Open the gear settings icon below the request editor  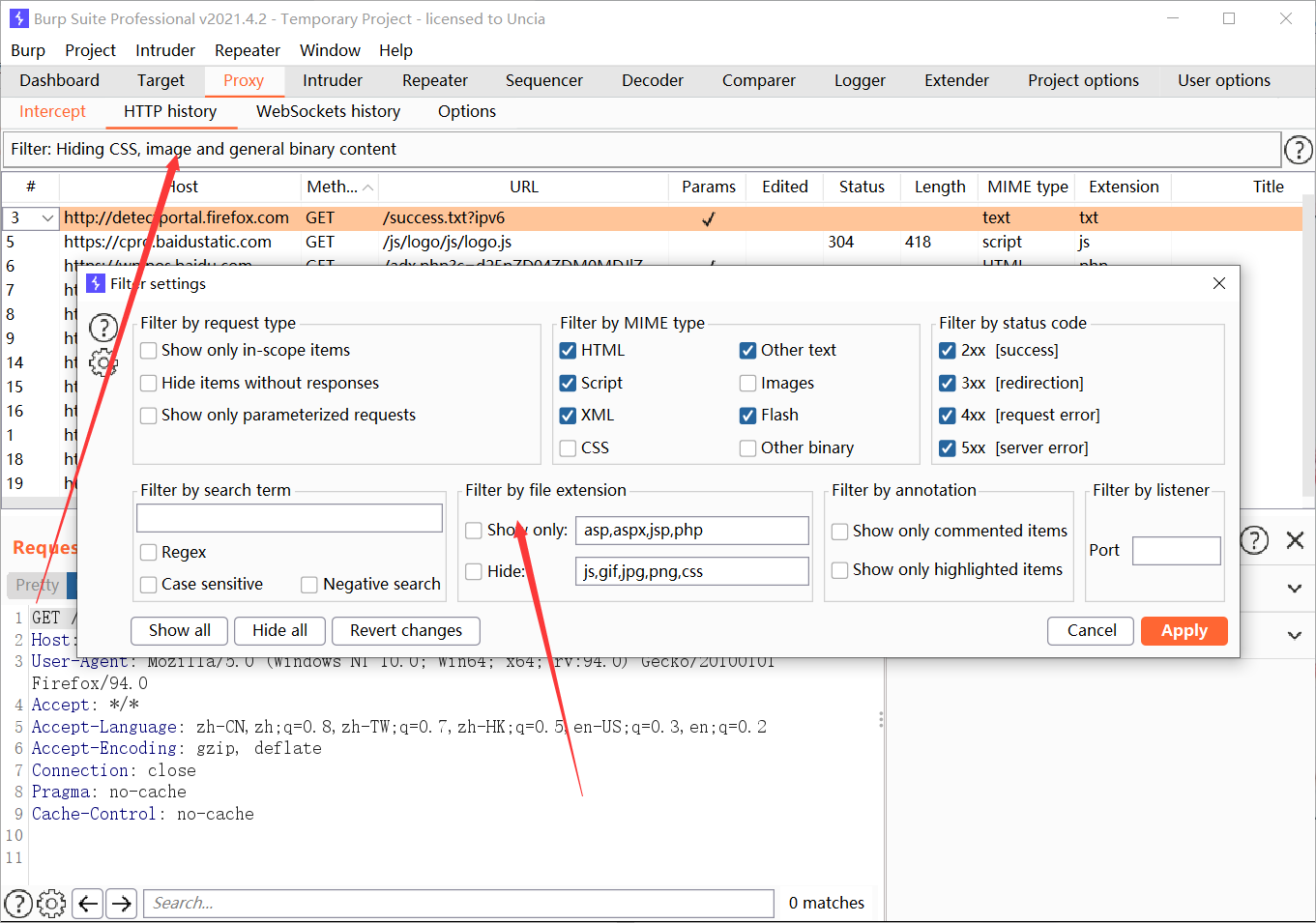51,903
